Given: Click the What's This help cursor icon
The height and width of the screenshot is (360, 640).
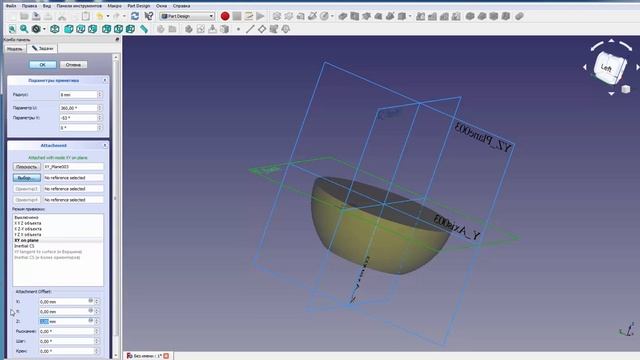Looking at the screenshot, I should tap(149, 16).
